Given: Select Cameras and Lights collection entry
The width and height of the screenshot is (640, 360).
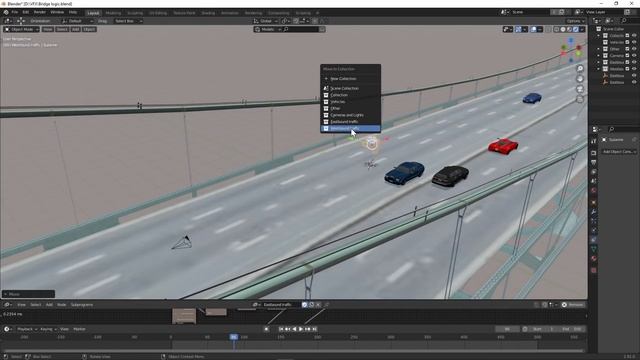Looking at the screenshot, I should 351,115.
